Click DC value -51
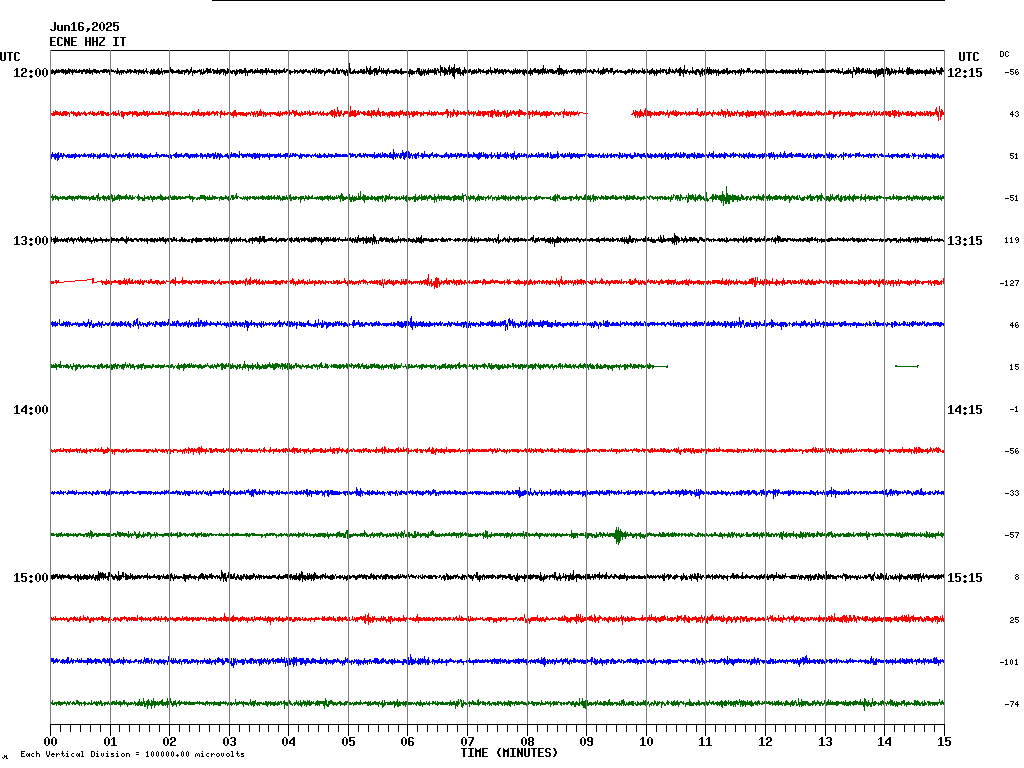 1012,198
